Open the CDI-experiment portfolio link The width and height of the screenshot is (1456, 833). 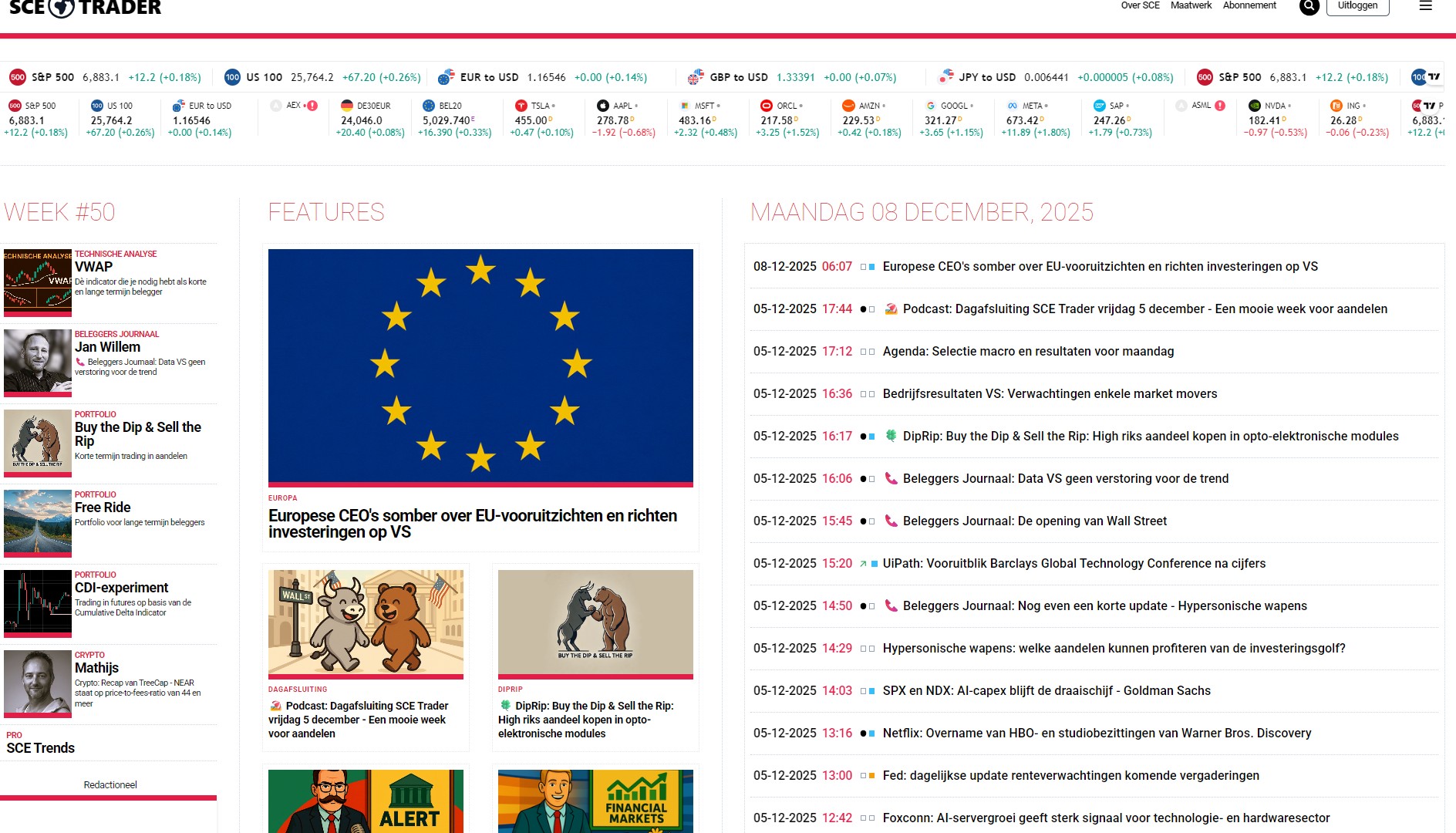[x=121, y=588]
